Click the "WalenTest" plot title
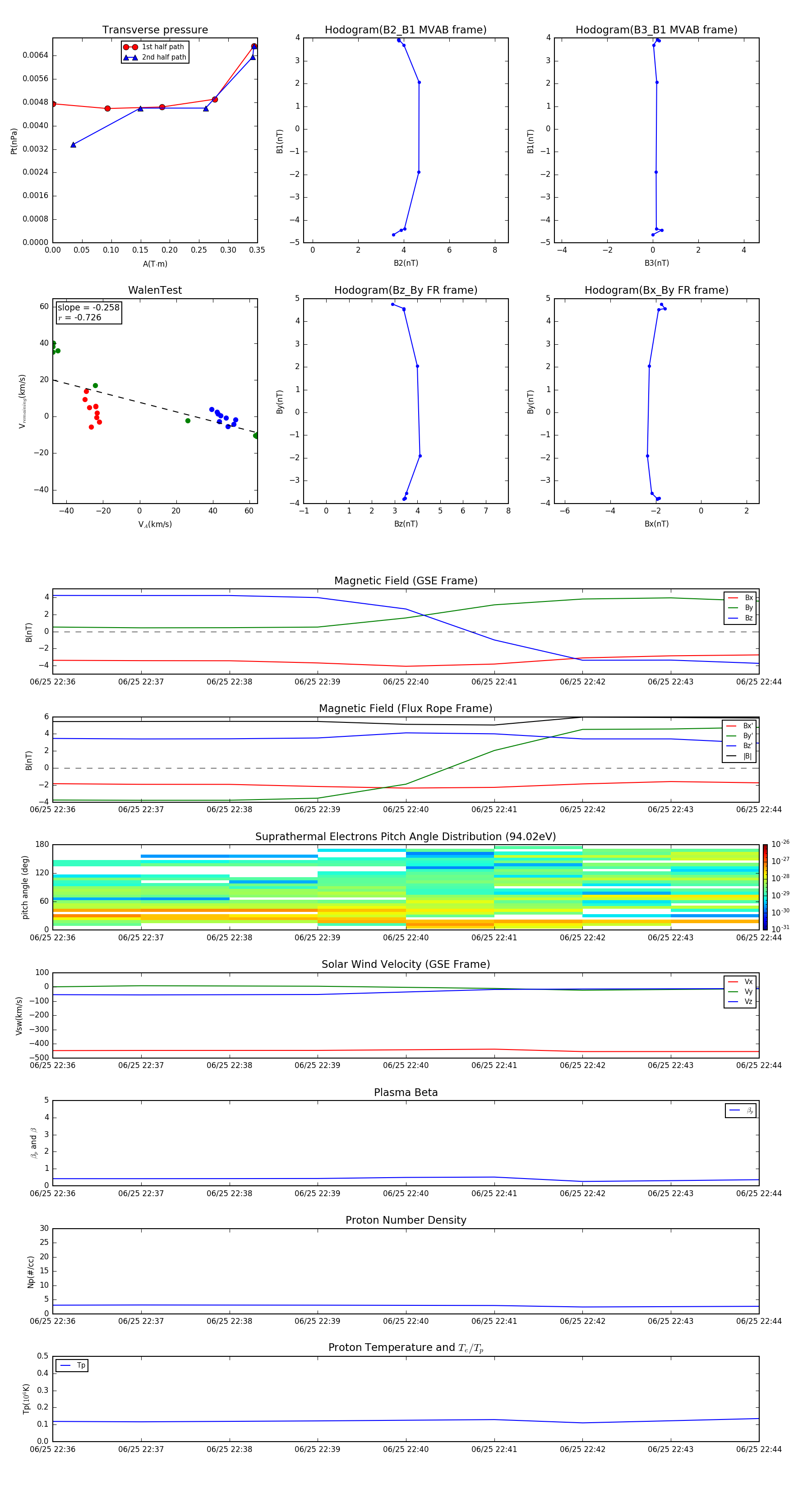This screenshot has width=812, height=1489. 155,290
